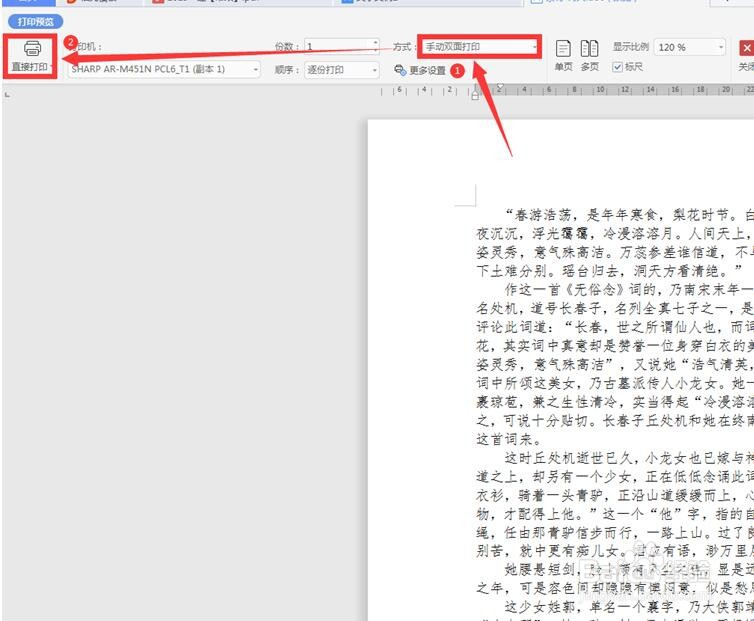Click the 更多设置 text link

click(x=427, y=71)
